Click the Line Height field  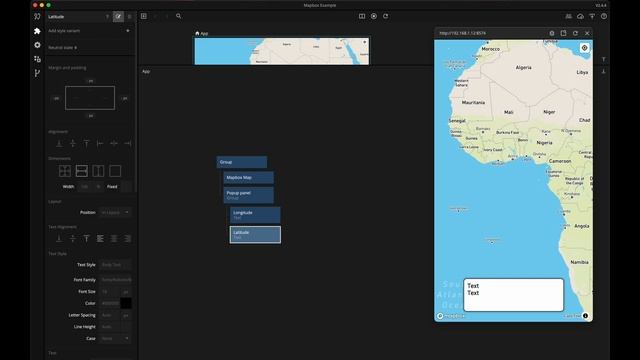pos(116,327)
